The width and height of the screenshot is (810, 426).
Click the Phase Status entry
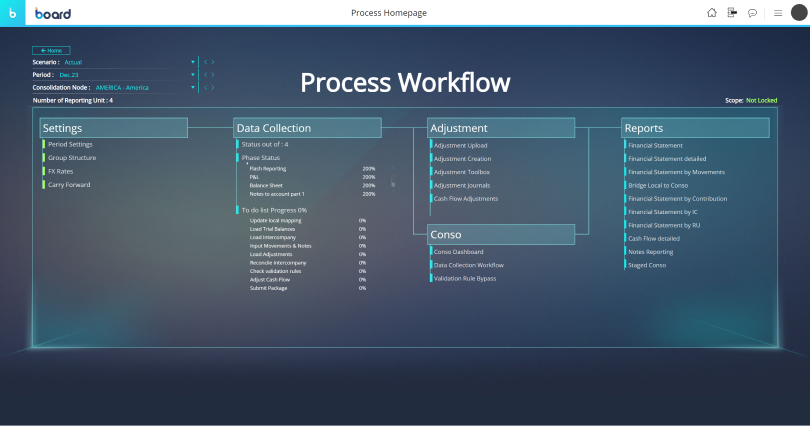click(260, 158)
